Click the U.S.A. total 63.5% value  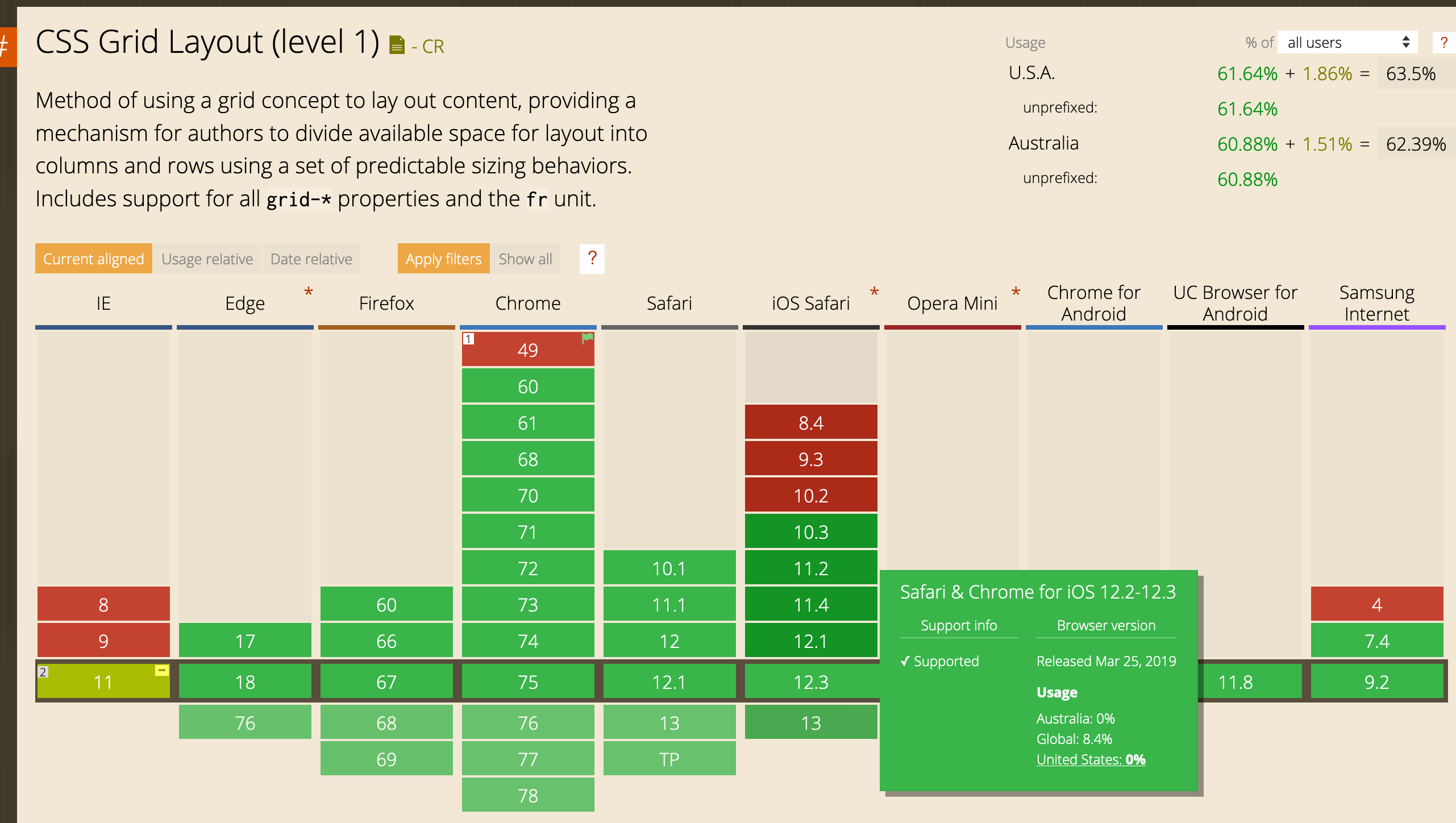(1411, 74)
